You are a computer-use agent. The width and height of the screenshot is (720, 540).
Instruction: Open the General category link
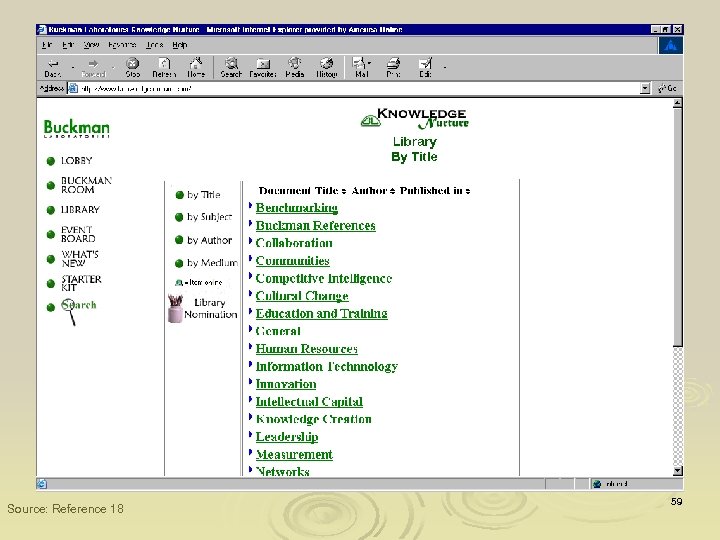(278, 331)
